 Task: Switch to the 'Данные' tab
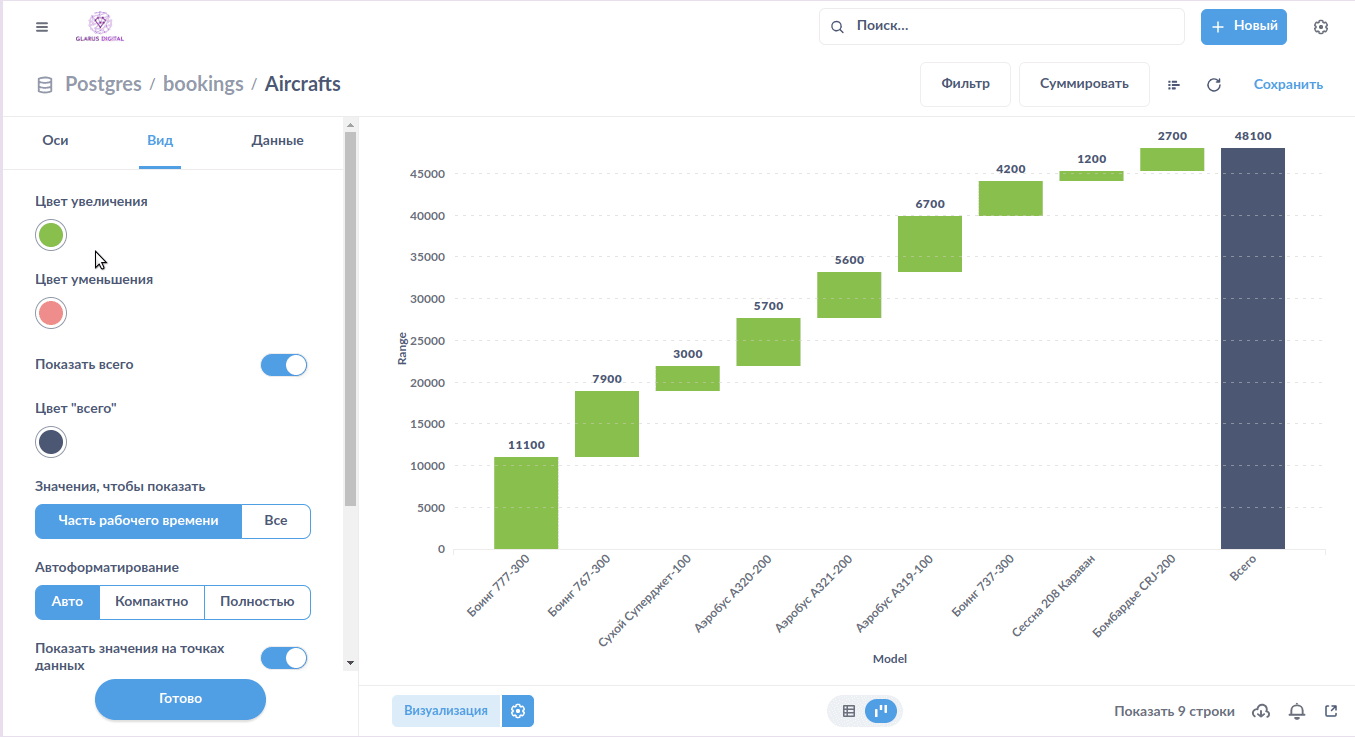[277, 141]
